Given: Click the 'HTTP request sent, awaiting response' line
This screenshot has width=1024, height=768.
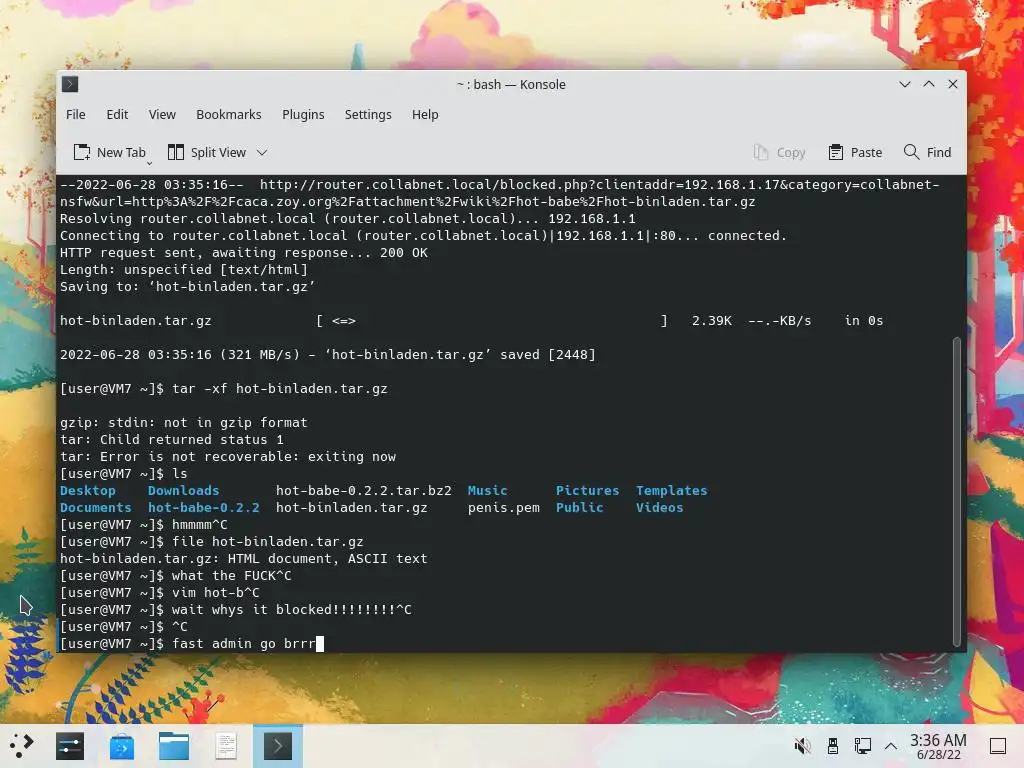Looking at the screenshot, I should click(244, 253).
